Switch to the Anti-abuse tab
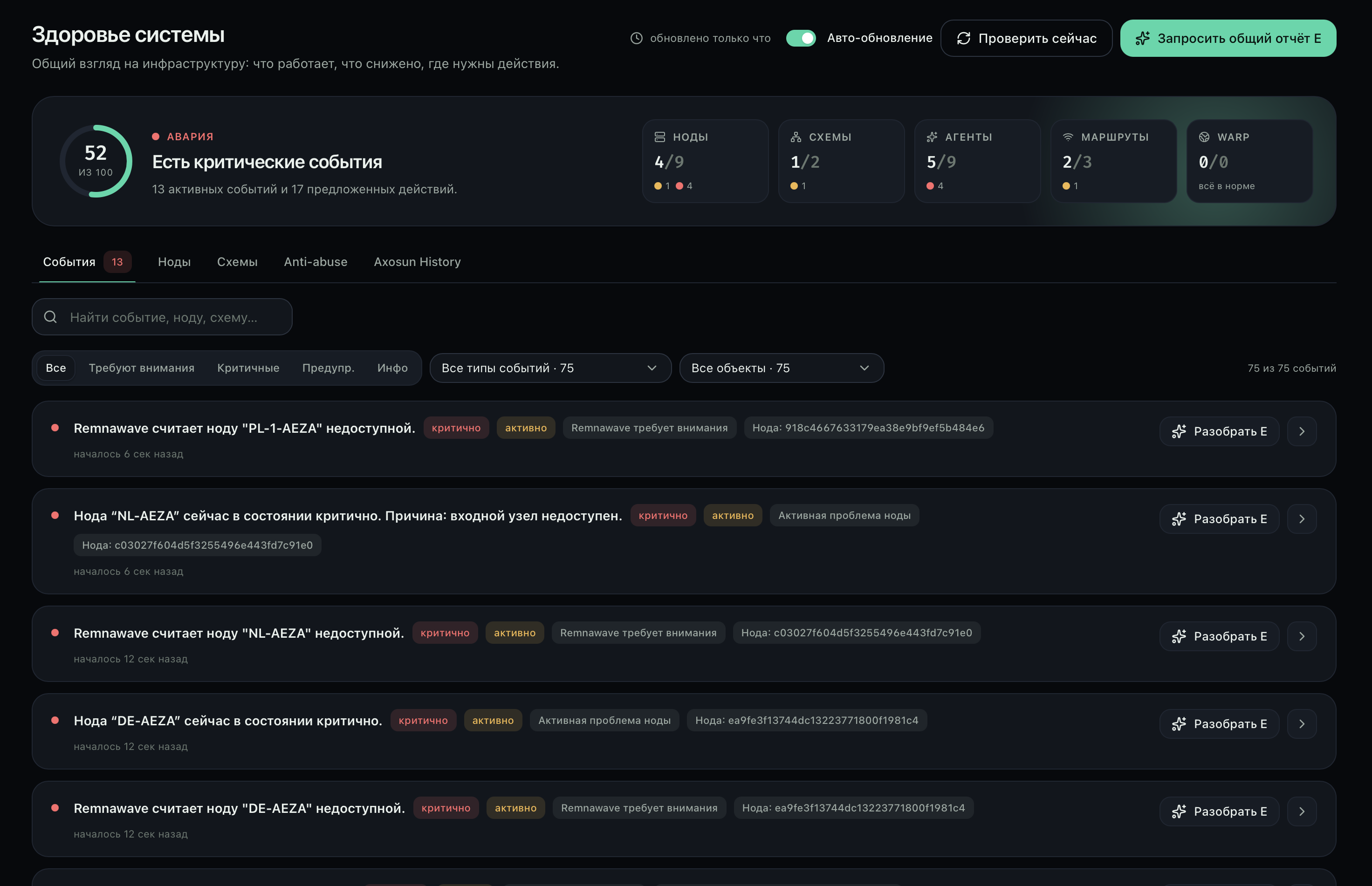 316,262
